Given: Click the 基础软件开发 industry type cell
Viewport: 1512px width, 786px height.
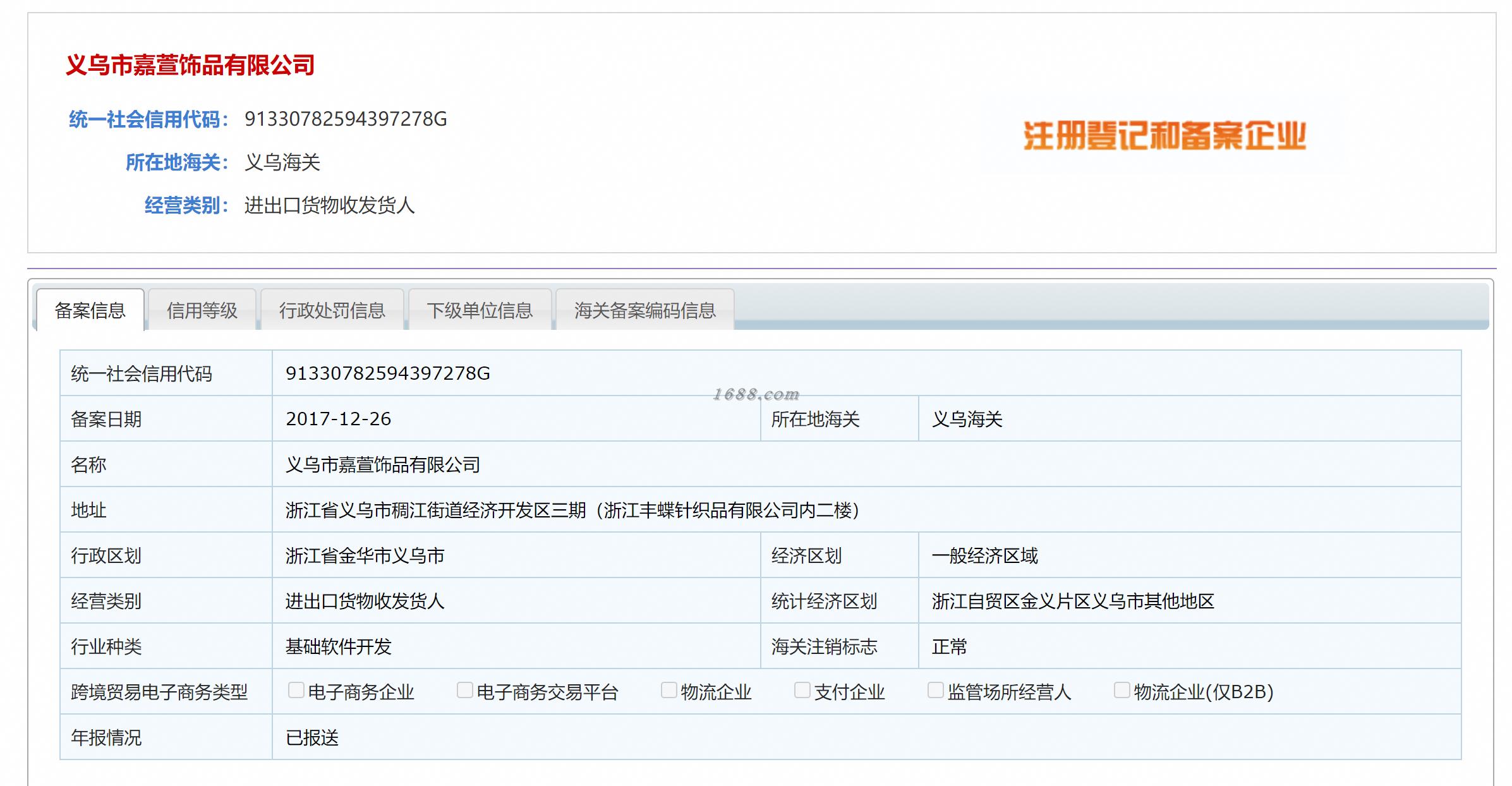Looking at the screenshot, I should (x=339, y=646).
